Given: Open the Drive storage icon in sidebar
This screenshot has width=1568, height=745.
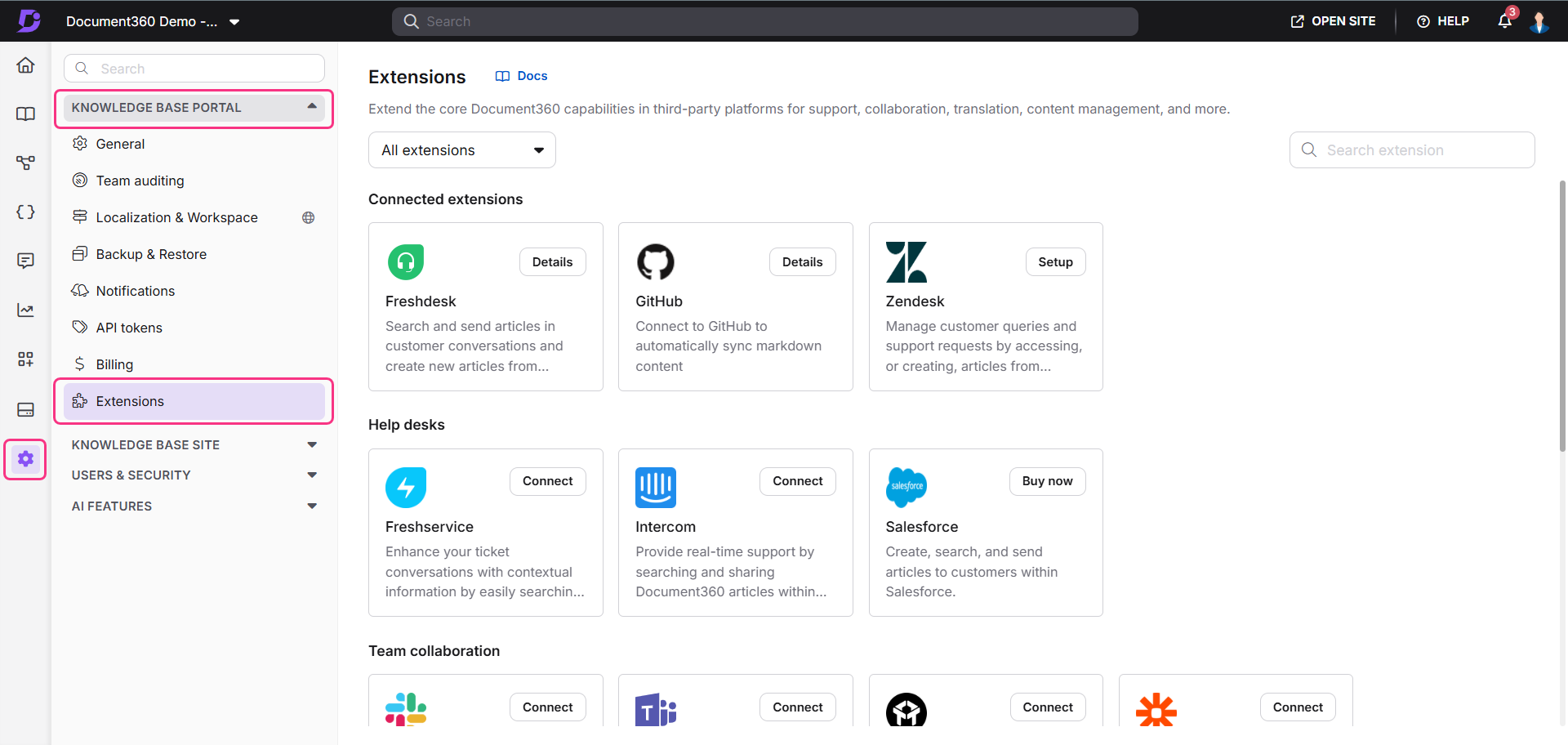Looking at the screenshot, I should click(25, 409).
